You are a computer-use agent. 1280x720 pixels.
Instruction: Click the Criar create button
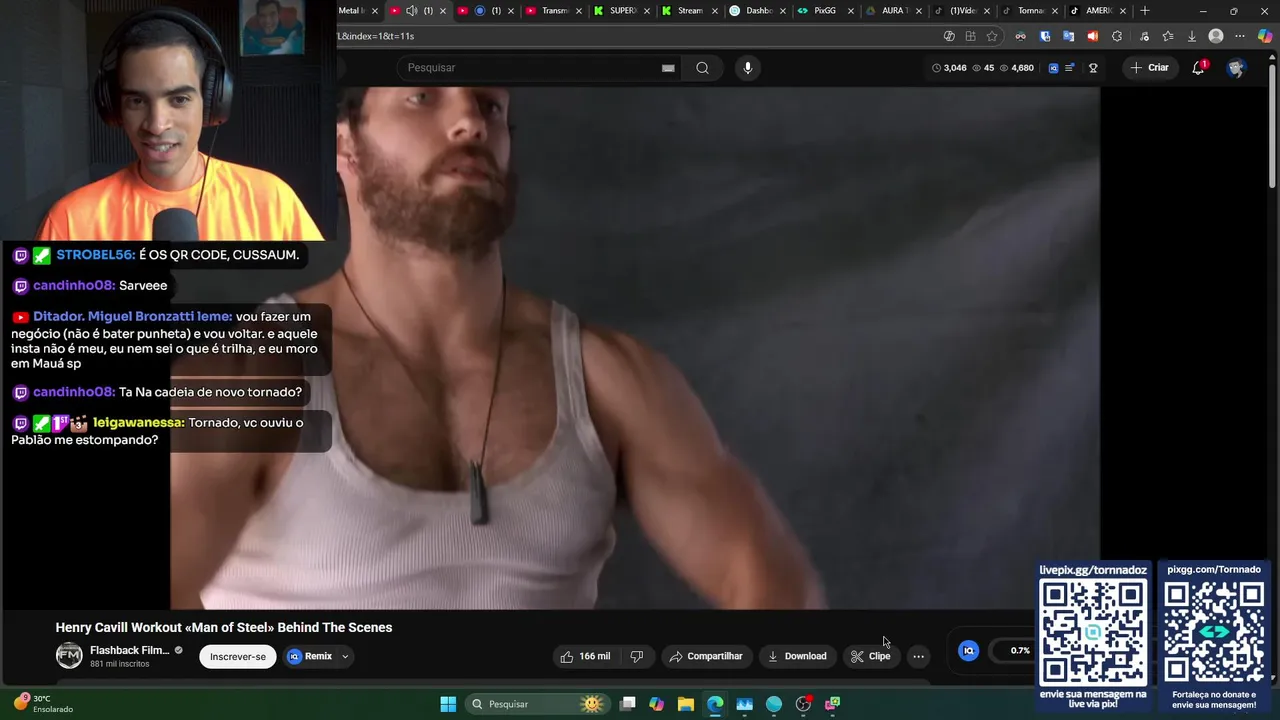coord(1149,68)
